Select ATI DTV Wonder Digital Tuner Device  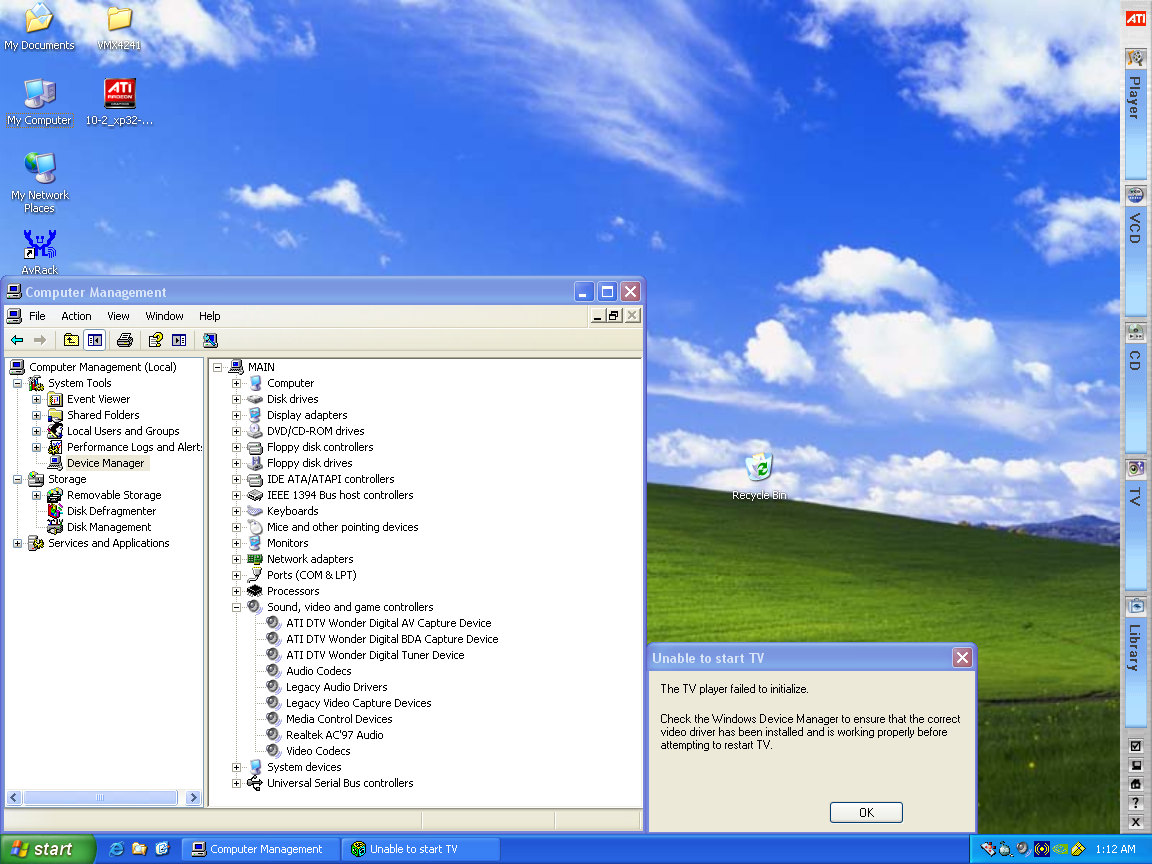tap(375, 655)
